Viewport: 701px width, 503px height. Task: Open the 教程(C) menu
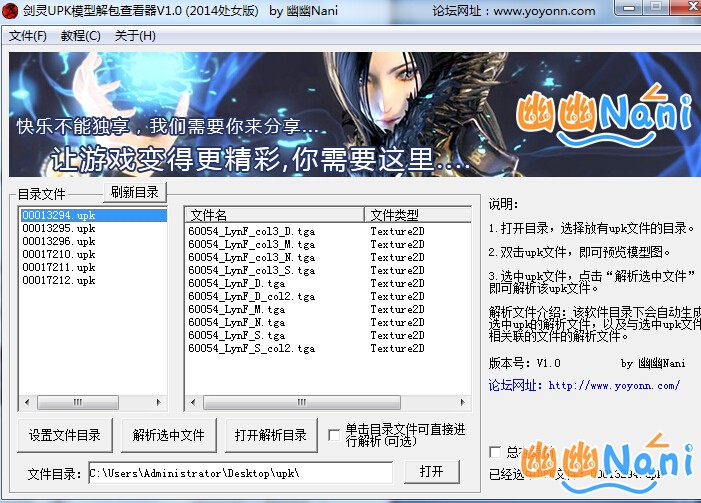click(80, 36)
